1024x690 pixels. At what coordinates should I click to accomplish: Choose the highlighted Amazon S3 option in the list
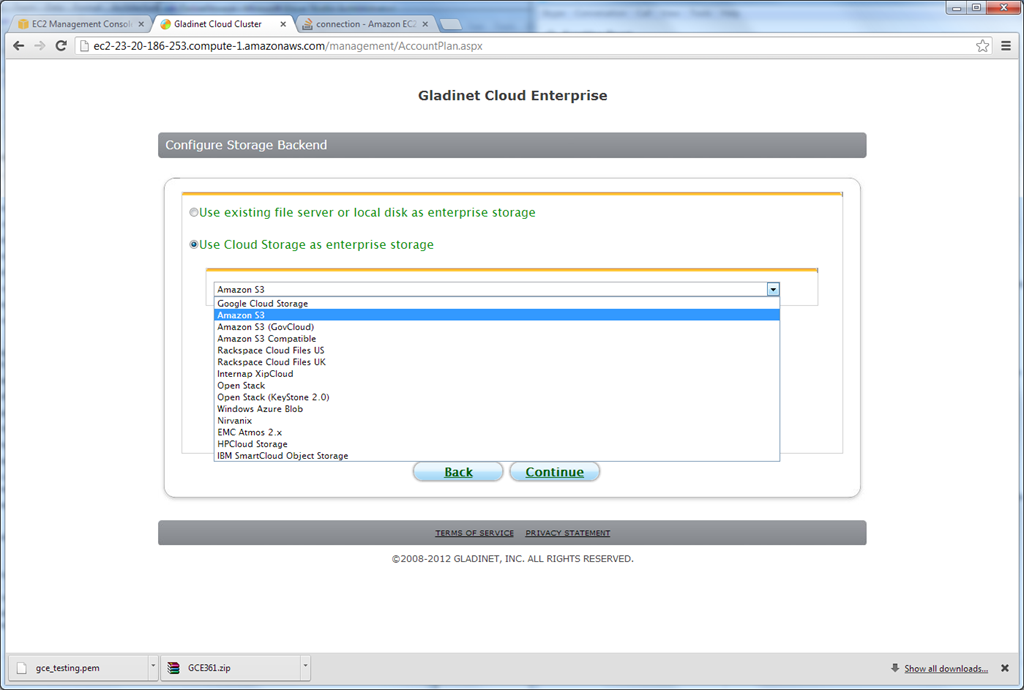point(497,315)
